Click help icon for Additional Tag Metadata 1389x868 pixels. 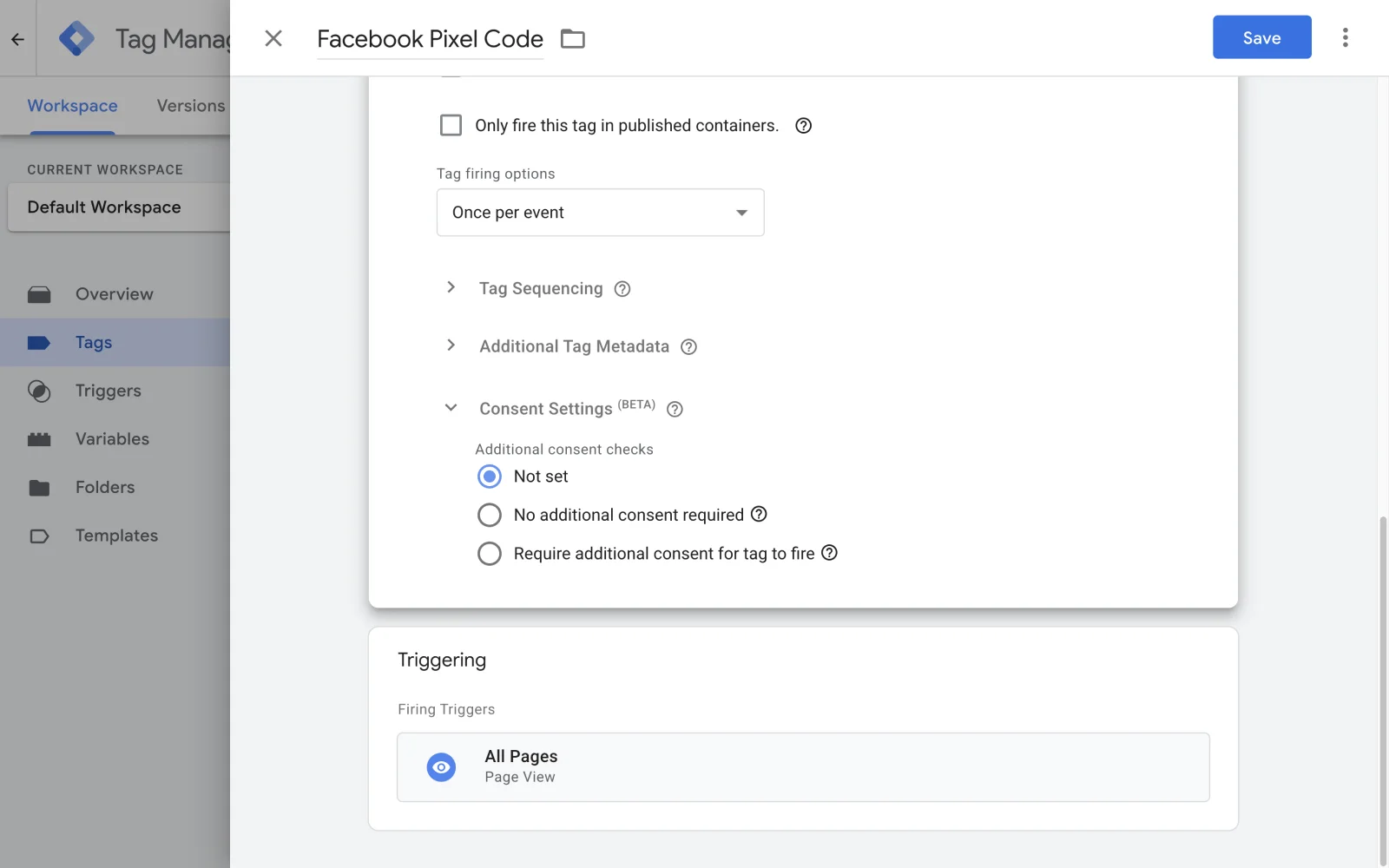688,347
